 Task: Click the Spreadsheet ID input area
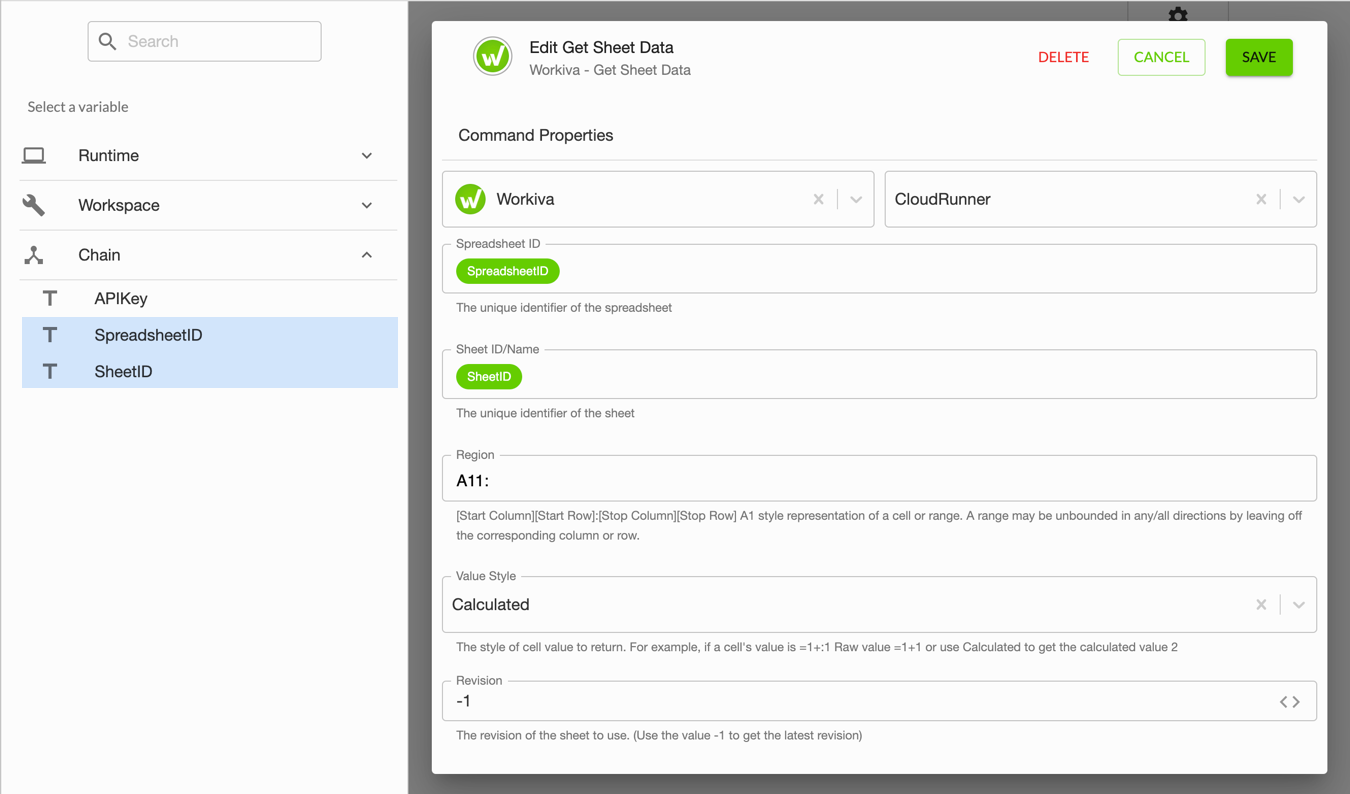click(x=879, y=270)
